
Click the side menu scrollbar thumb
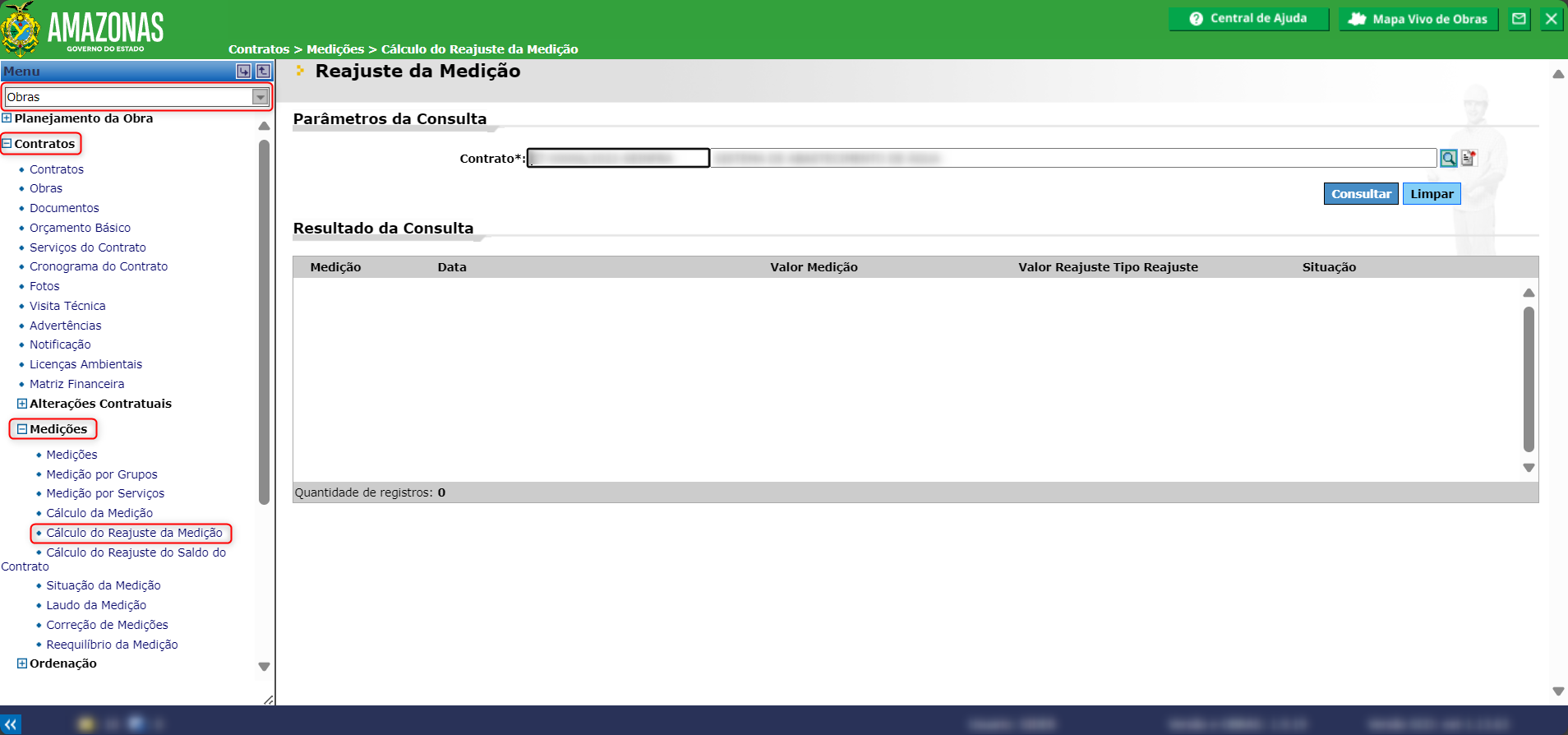point(264,322)
